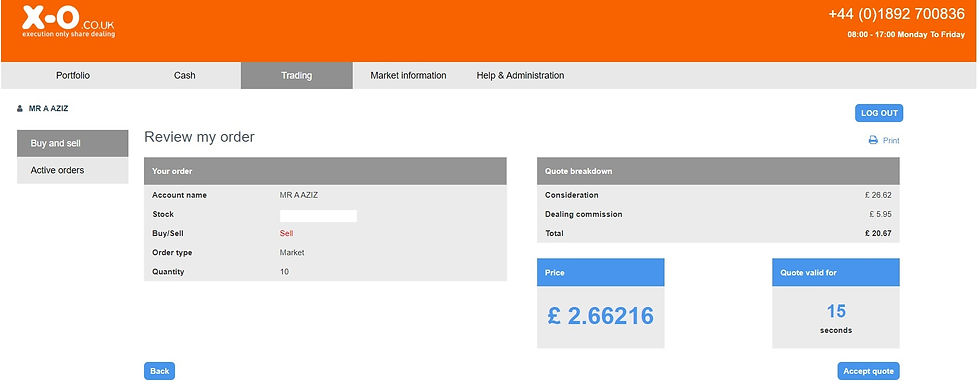Click the phone number in header
The width and height of the screenshot is (980, 384).
(896, 14)
